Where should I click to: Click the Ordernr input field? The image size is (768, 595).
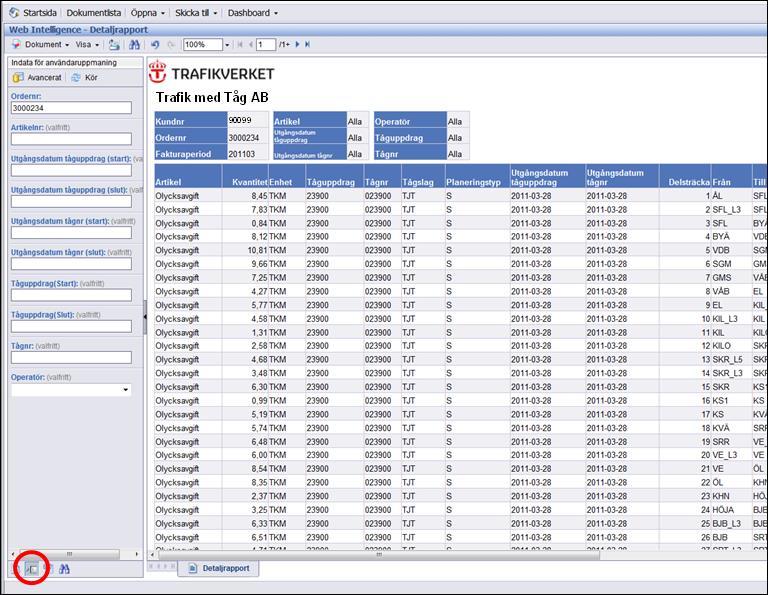(x=72, y=108)
